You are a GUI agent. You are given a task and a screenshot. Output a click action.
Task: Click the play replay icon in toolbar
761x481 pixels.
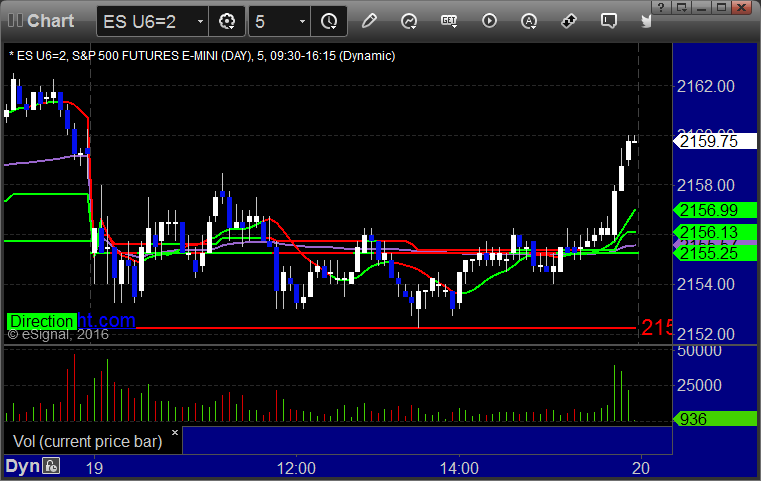pyautogui.click(x=489, y=21)
